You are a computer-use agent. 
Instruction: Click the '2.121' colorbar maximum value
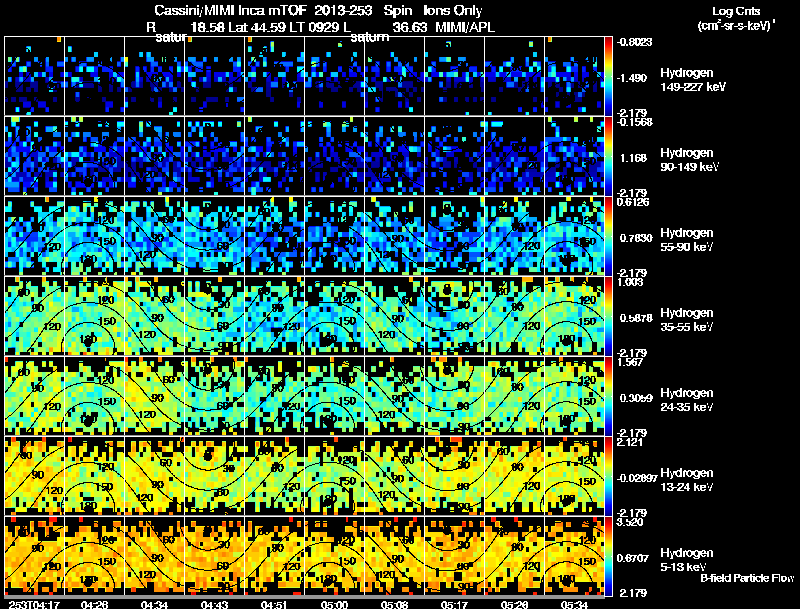[x=630, y=442]
